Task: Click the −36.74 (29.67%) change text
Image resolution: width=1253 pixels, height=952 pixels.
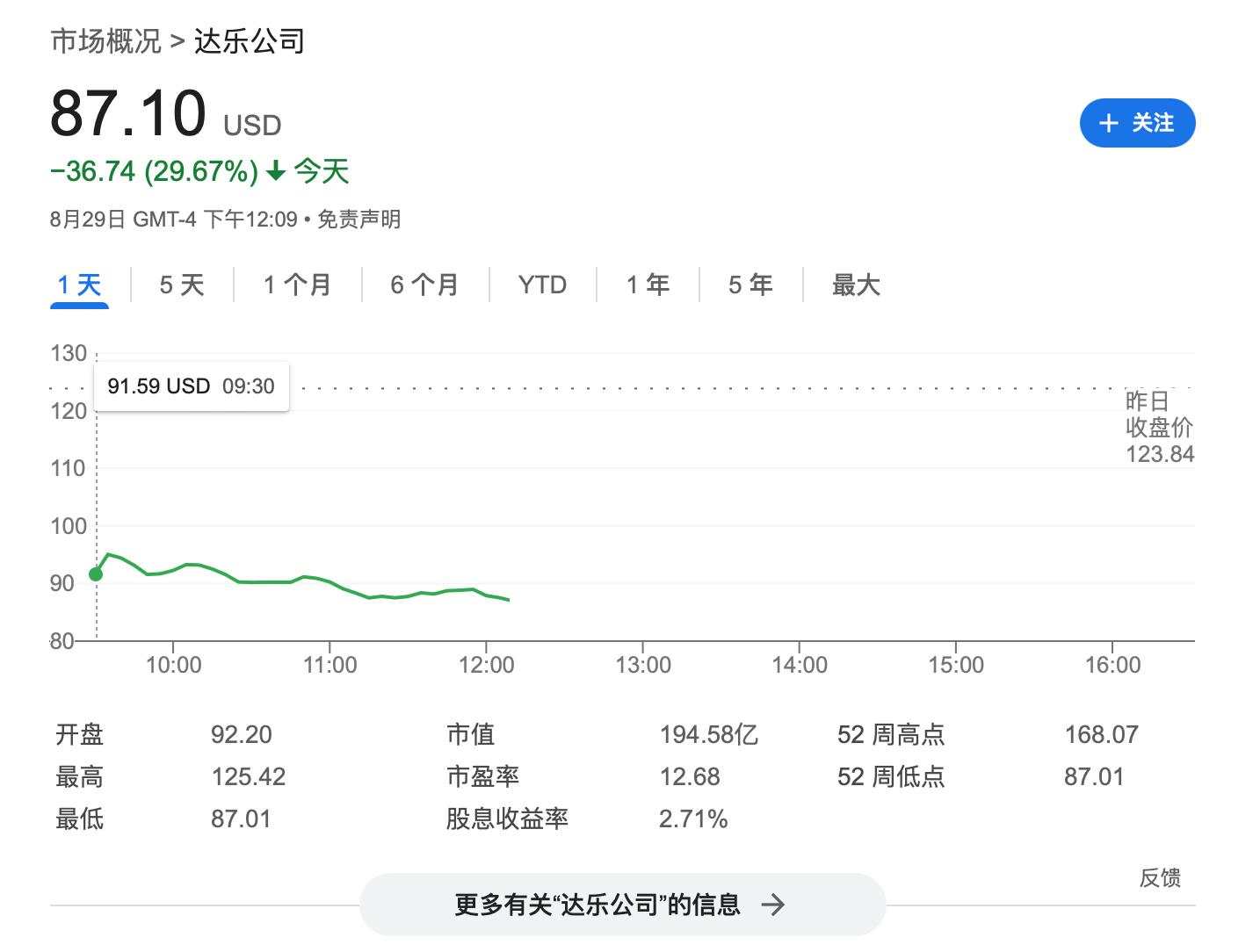Action: click(155, 170)
